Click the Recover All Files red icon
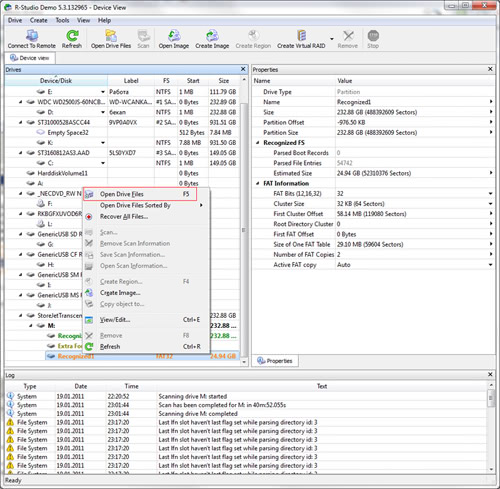Viewport: 500px width, 489px height. pyautogui.click(x=89, y=217)
